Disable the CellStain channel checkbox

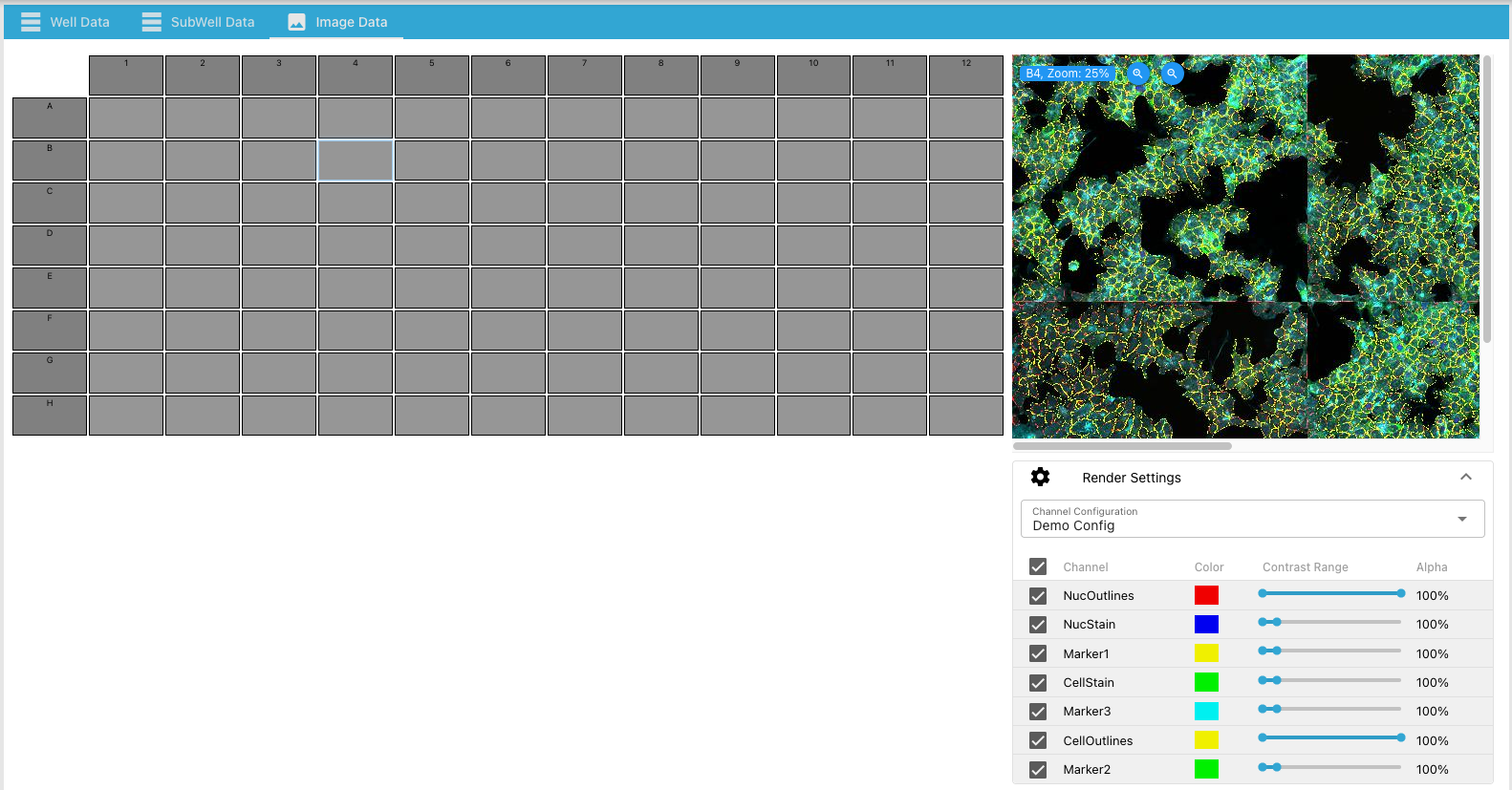(1038, 683)
